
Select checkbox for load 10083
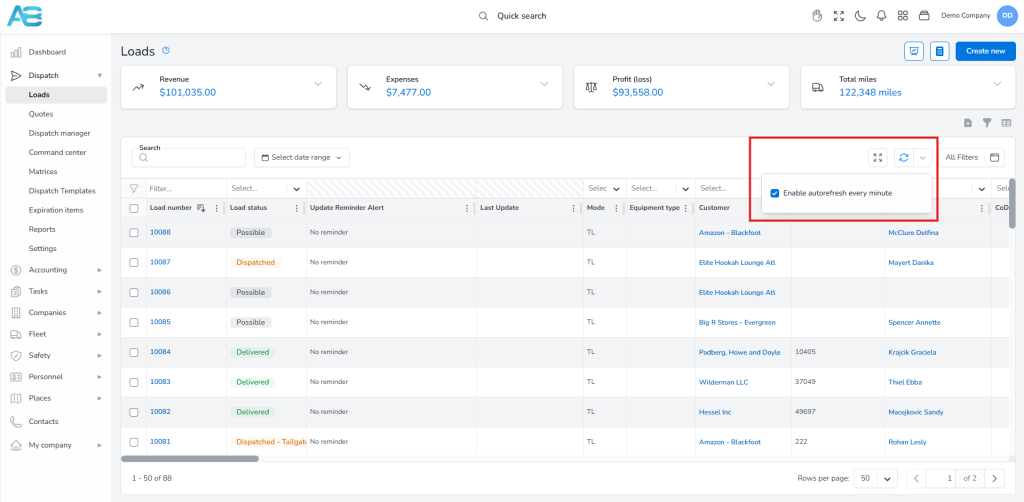pyautogui.click(x=134, y=382)
